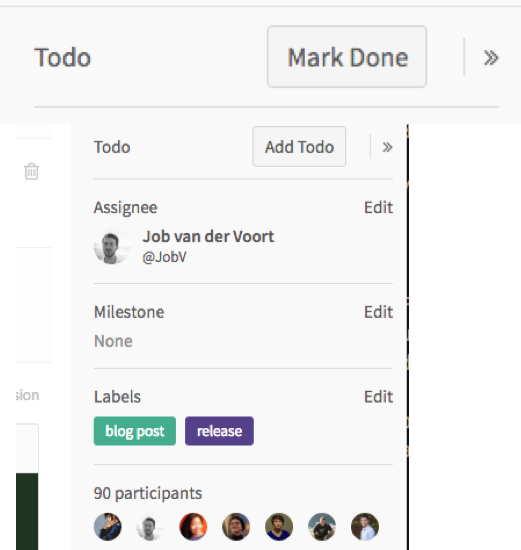Click the @JobV username
Viewport: 521px width, 550px height.
point(164,257)
